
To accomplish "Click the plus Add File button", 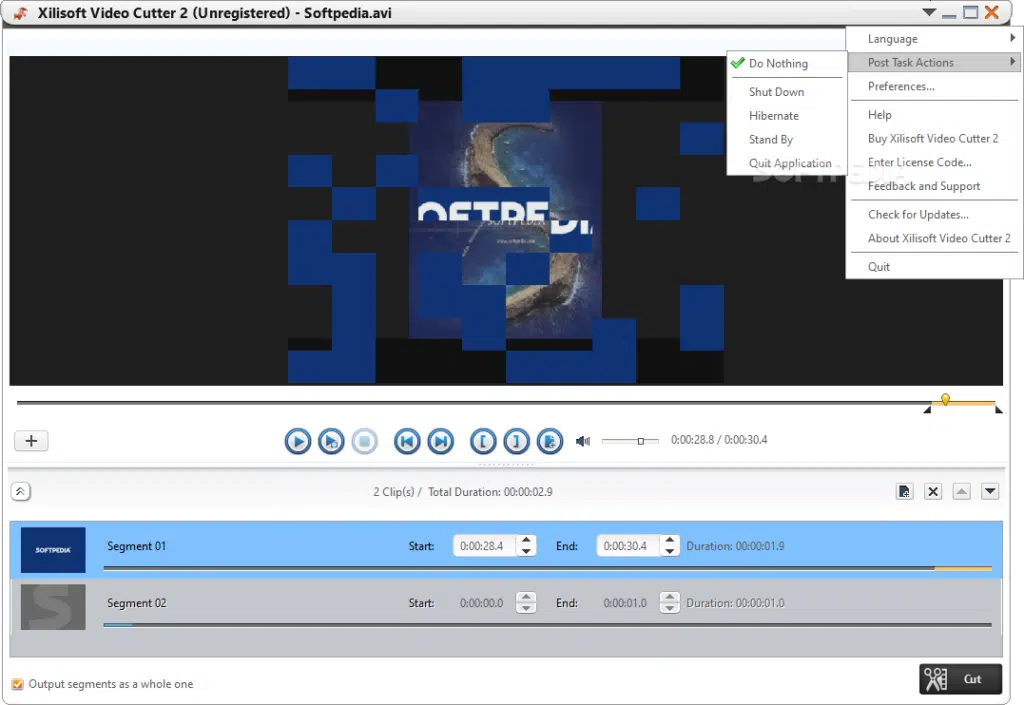I will coord(31,441).
